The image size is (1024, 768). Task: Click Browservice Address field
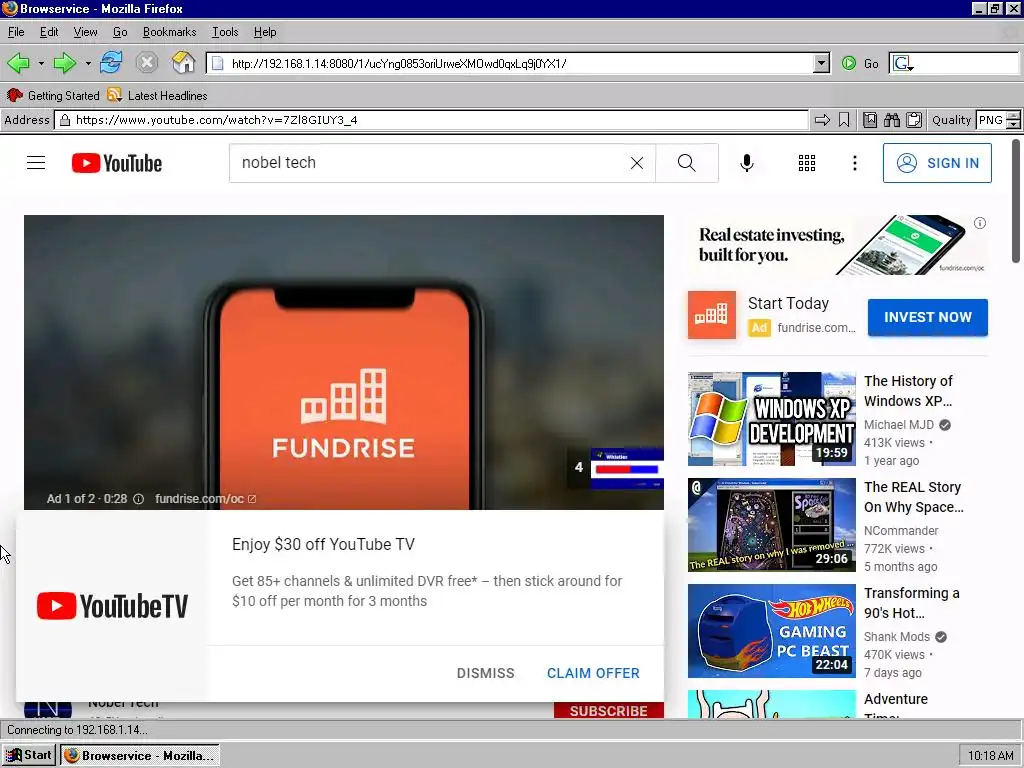click(431, 120)
